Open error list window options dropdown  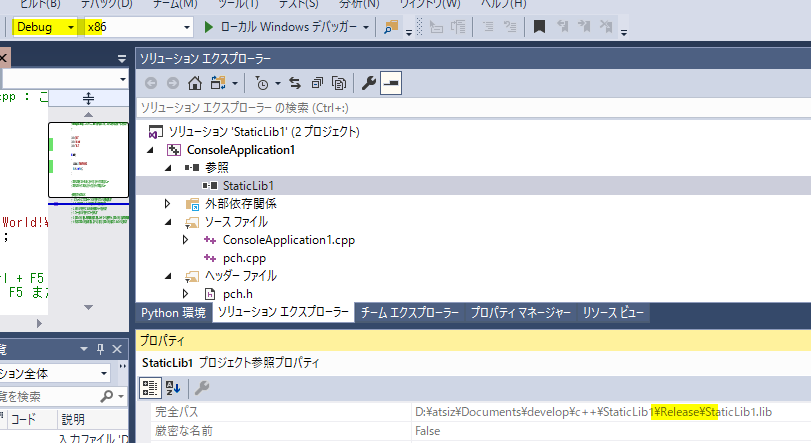point(84,349)
